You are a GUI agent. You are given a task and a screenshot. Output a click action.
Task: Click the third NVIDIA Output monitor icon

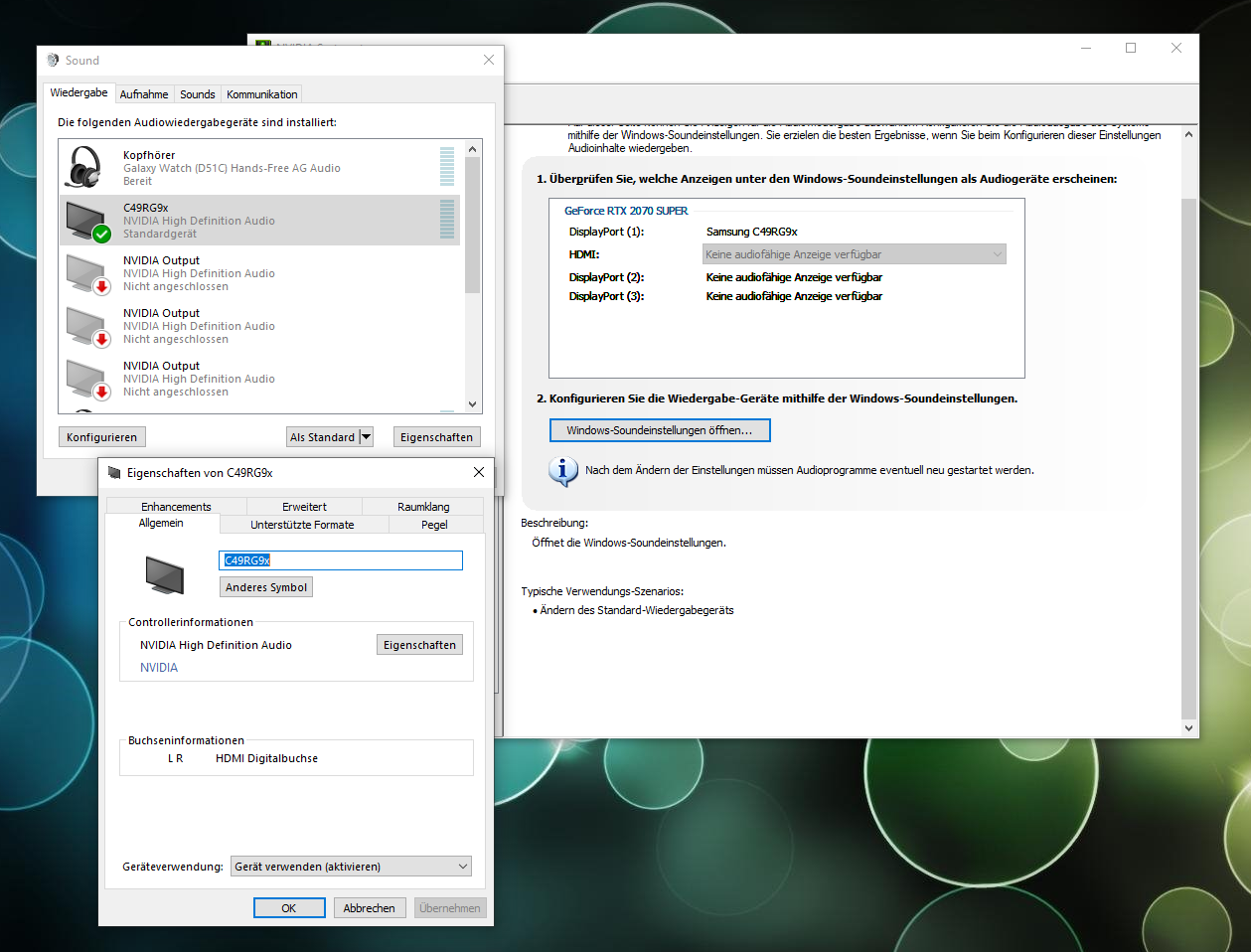(x=86, y=378)
